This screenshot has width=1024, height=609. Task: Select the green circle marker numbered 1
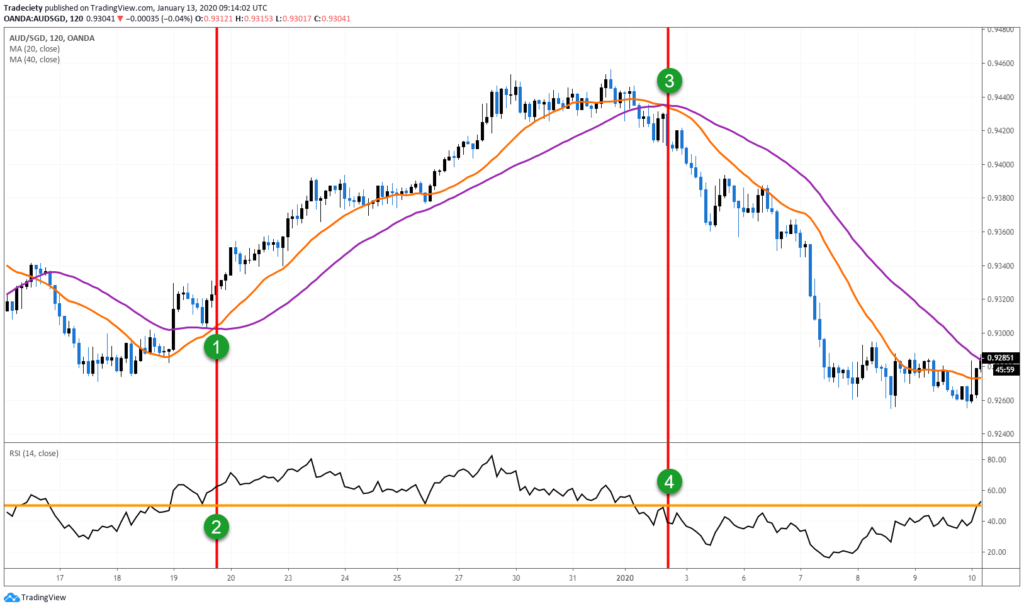coord(216,347)
